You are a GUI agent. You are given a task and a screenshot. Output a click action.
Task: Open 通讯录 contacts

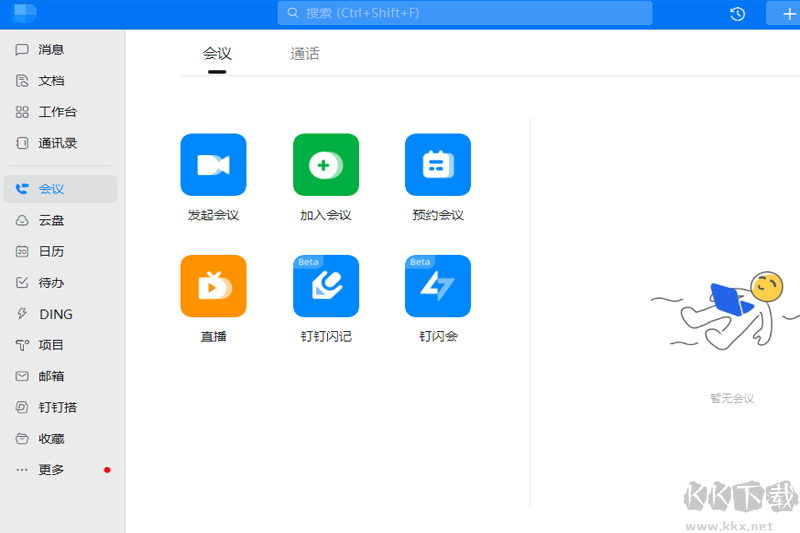pos(60,143)
